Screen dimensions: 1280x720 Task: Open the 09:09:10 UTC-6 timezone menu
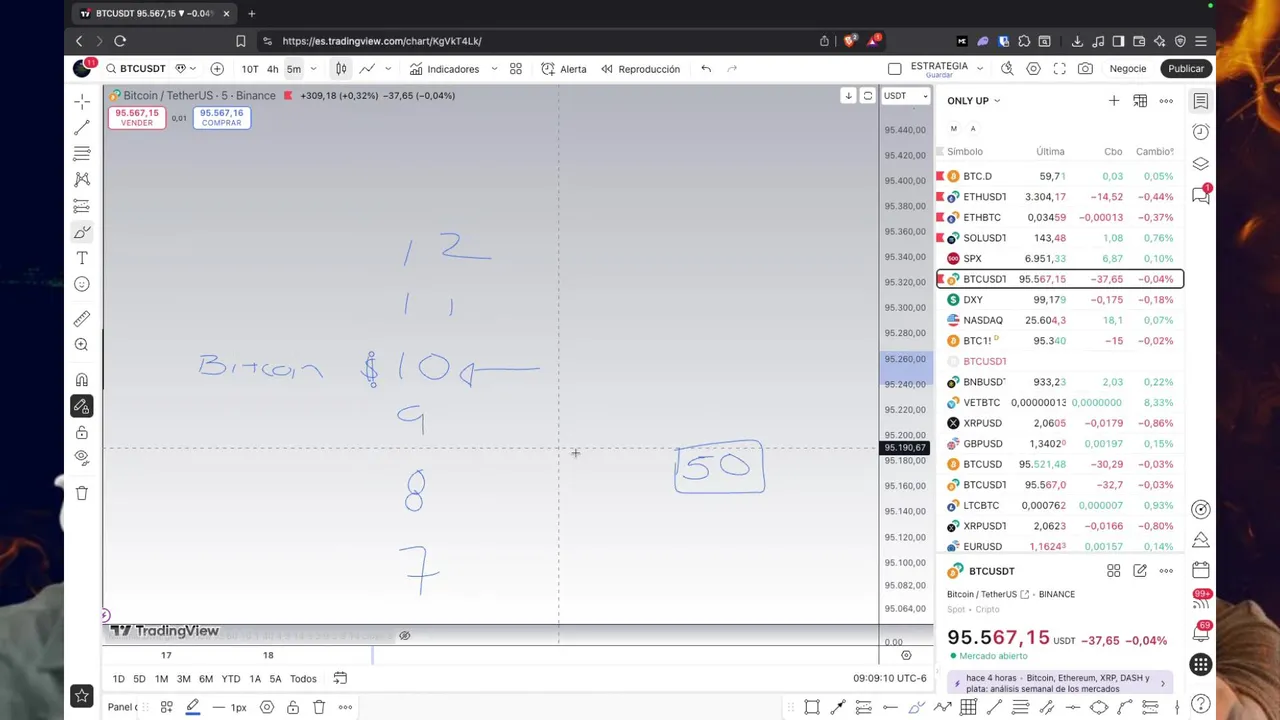point(890,679)
